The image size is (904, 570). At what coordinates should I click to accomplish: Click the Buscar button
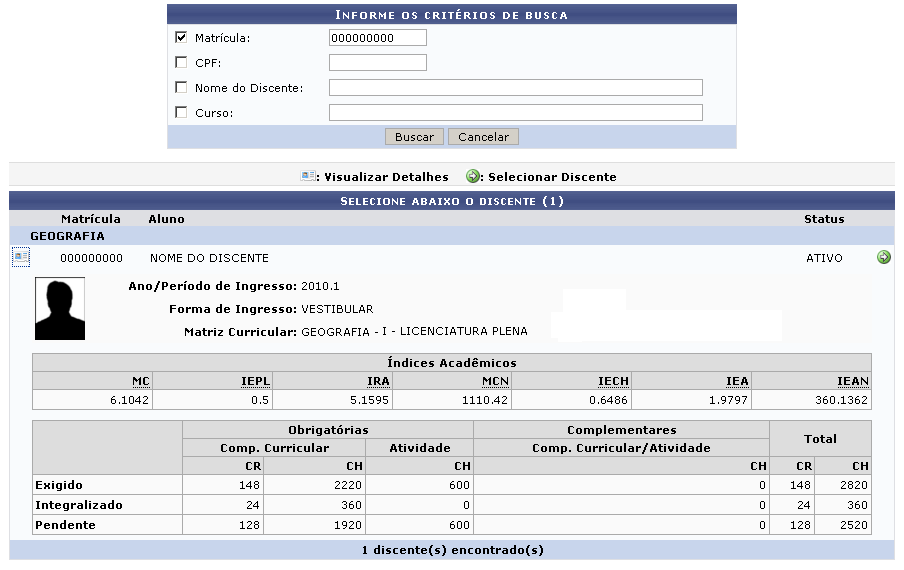point(414,137)
